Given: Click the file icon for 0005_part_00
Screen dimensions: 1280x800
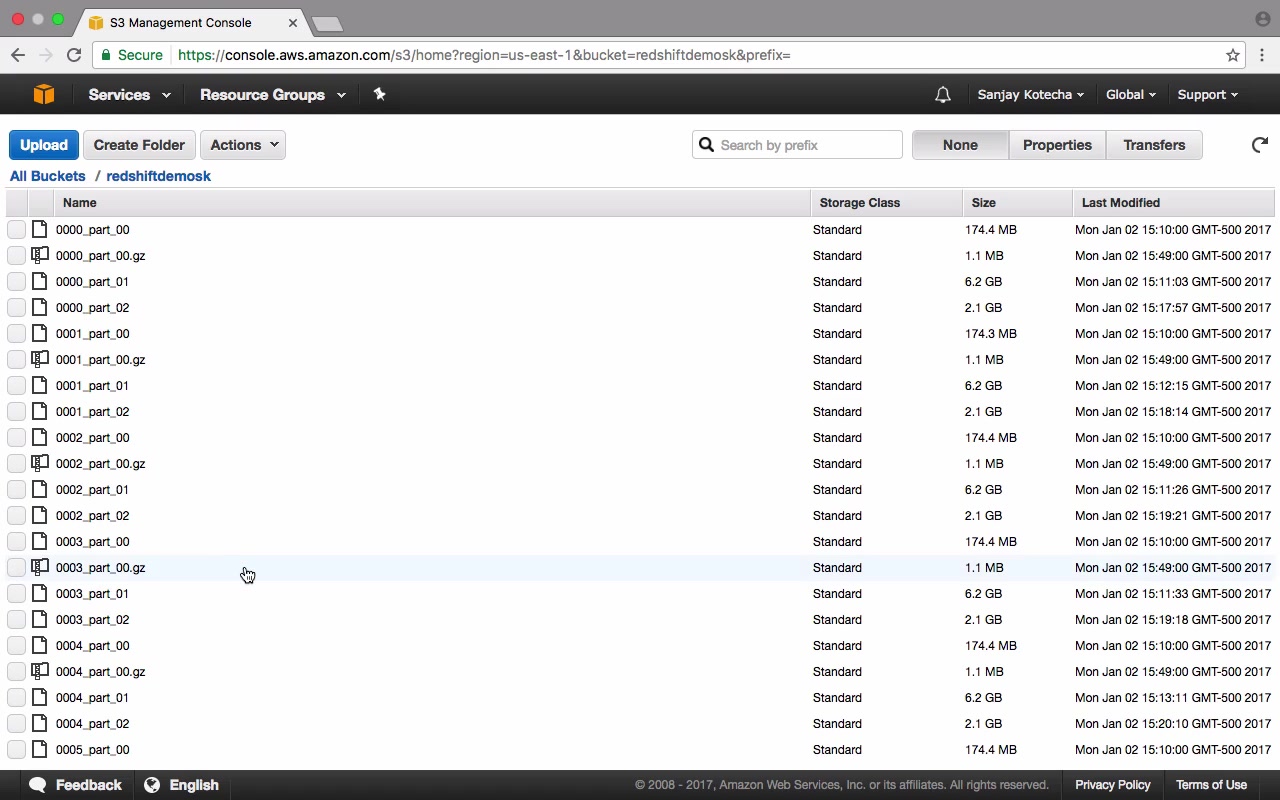Looking at the screenshot, I should (x=40, y=749).
